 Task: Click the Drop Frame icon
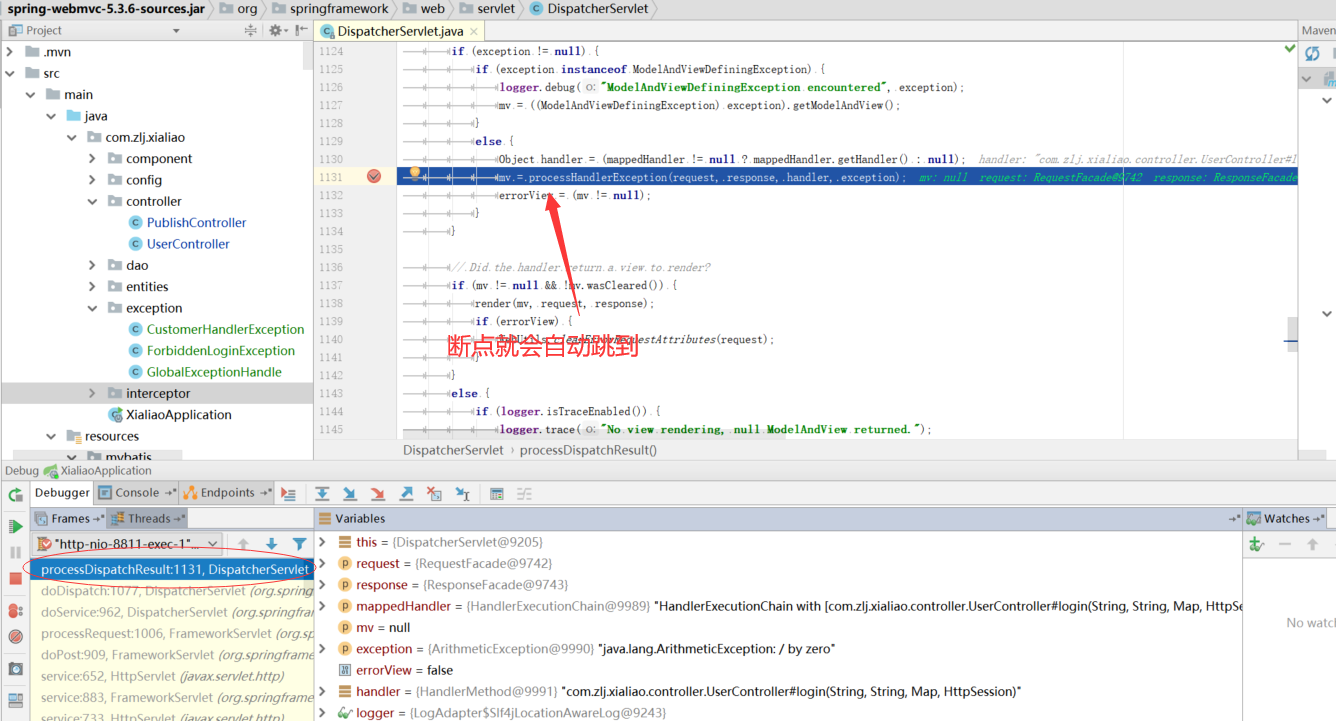tap(434, 493)
